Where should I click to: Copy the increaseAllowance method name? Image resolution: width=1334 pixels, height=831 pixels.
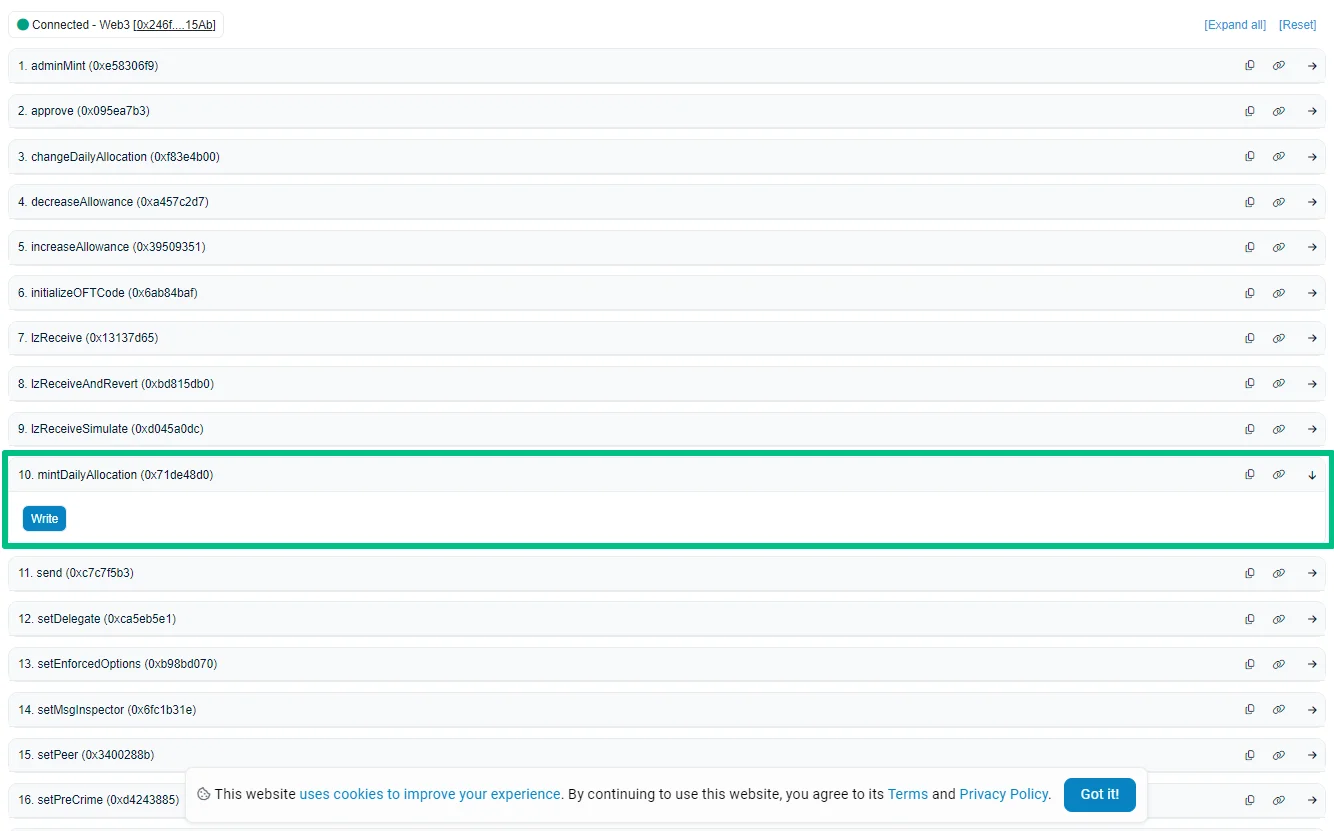click(x=1249, y=247)
